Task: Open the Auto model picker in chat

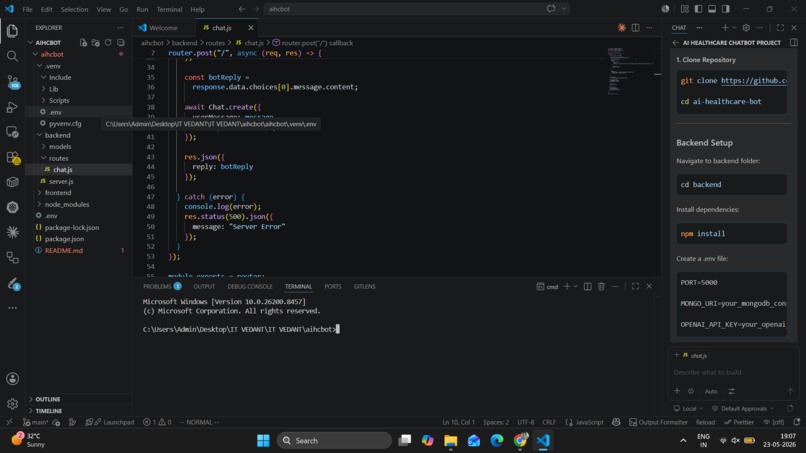Action: coord(711,391)
